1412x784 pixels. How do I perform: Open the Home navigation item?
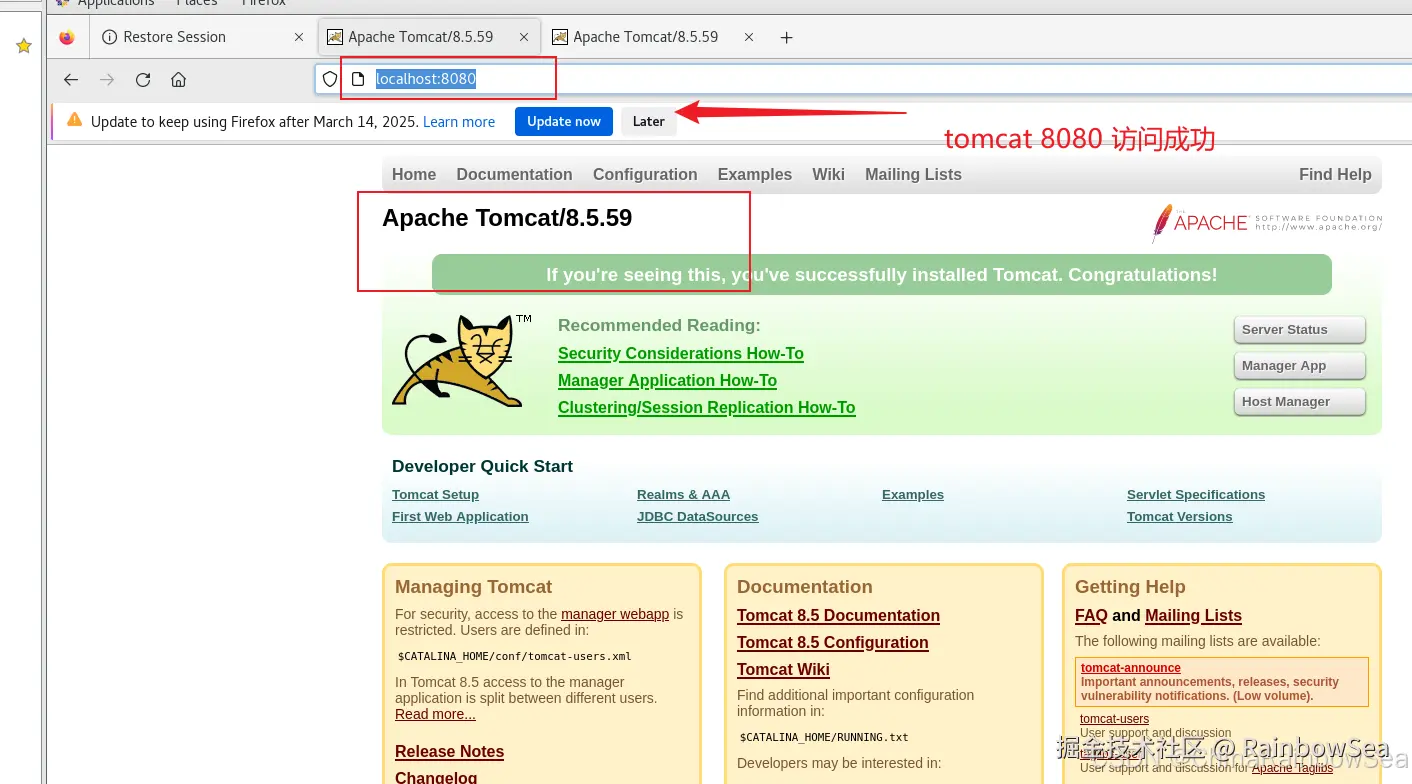coord(414,174)
